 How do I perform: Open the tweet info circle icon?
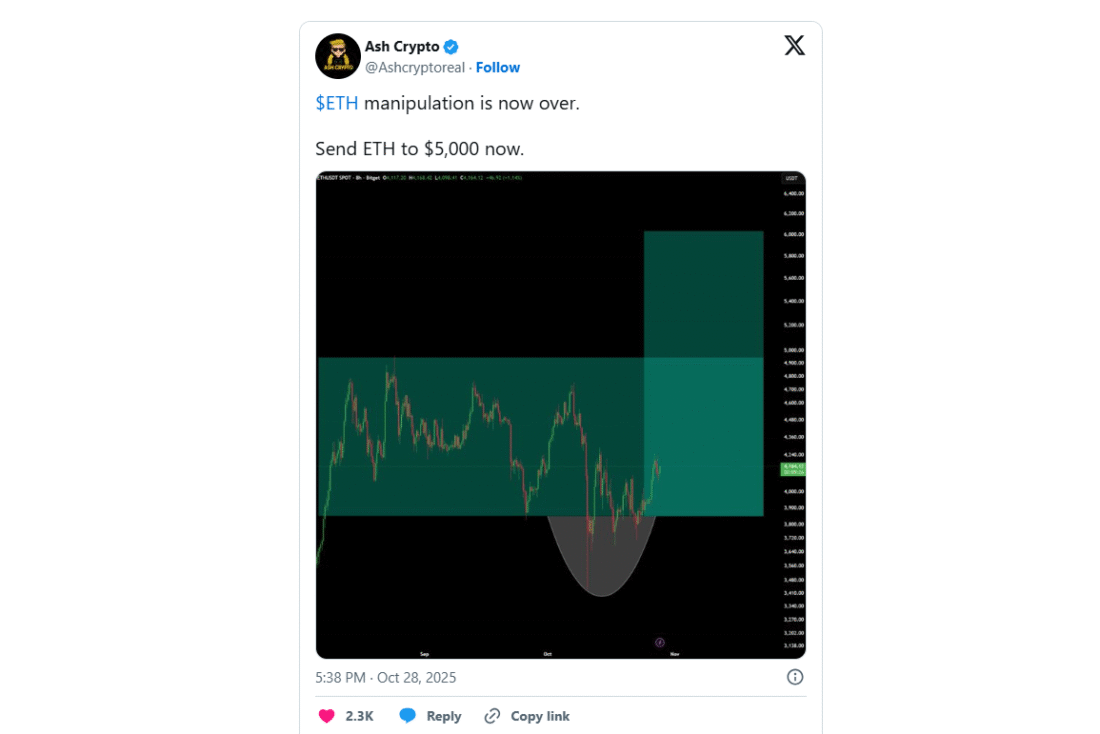[795, 677]
